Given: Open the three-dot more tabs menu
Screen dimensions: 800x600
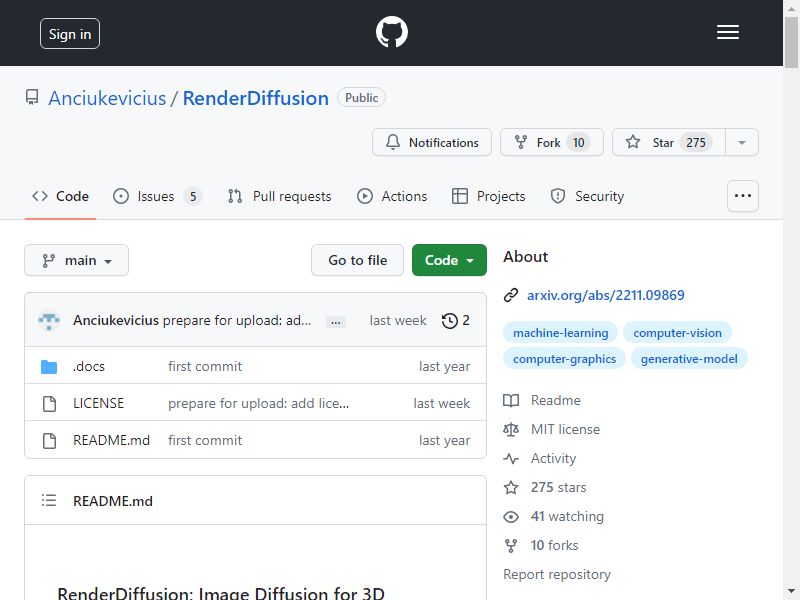Looking at the screenshot, I should coord(743,196).
